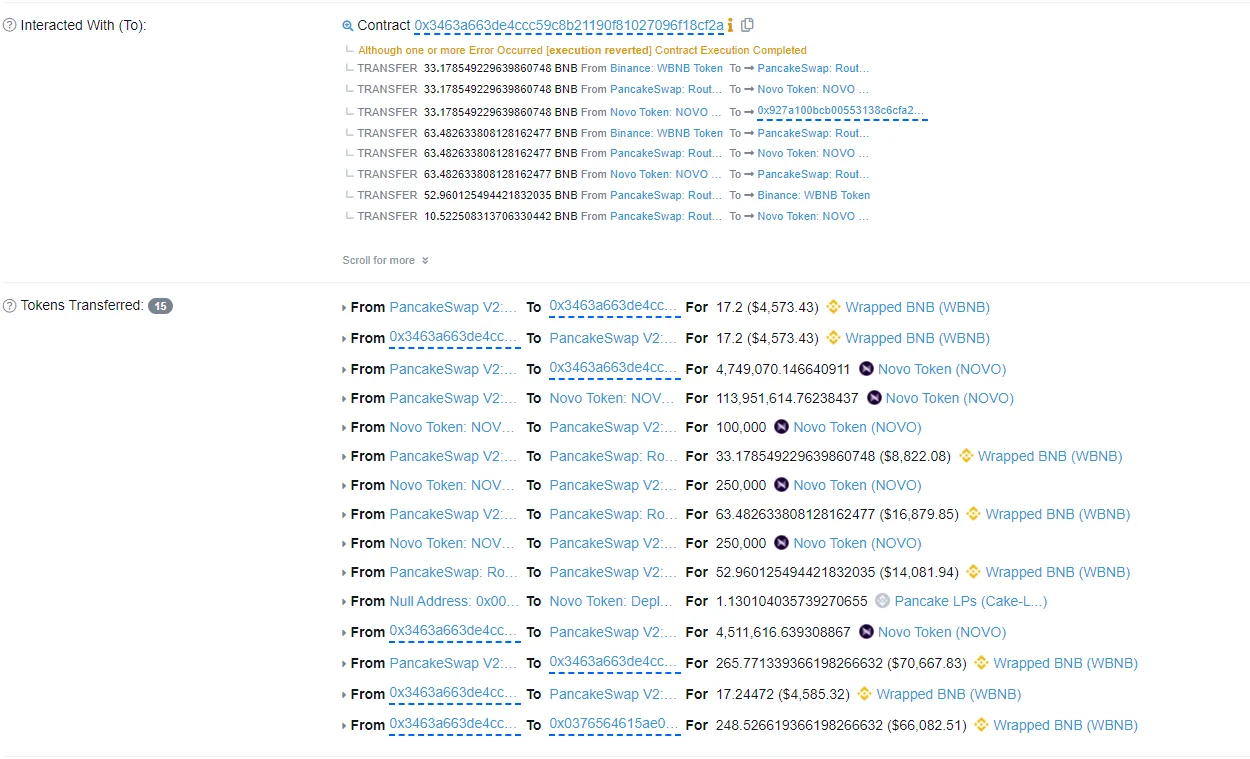Click value ($14,081.94)
Viewport: 1250px width, 759px height.
click(921, 572)
